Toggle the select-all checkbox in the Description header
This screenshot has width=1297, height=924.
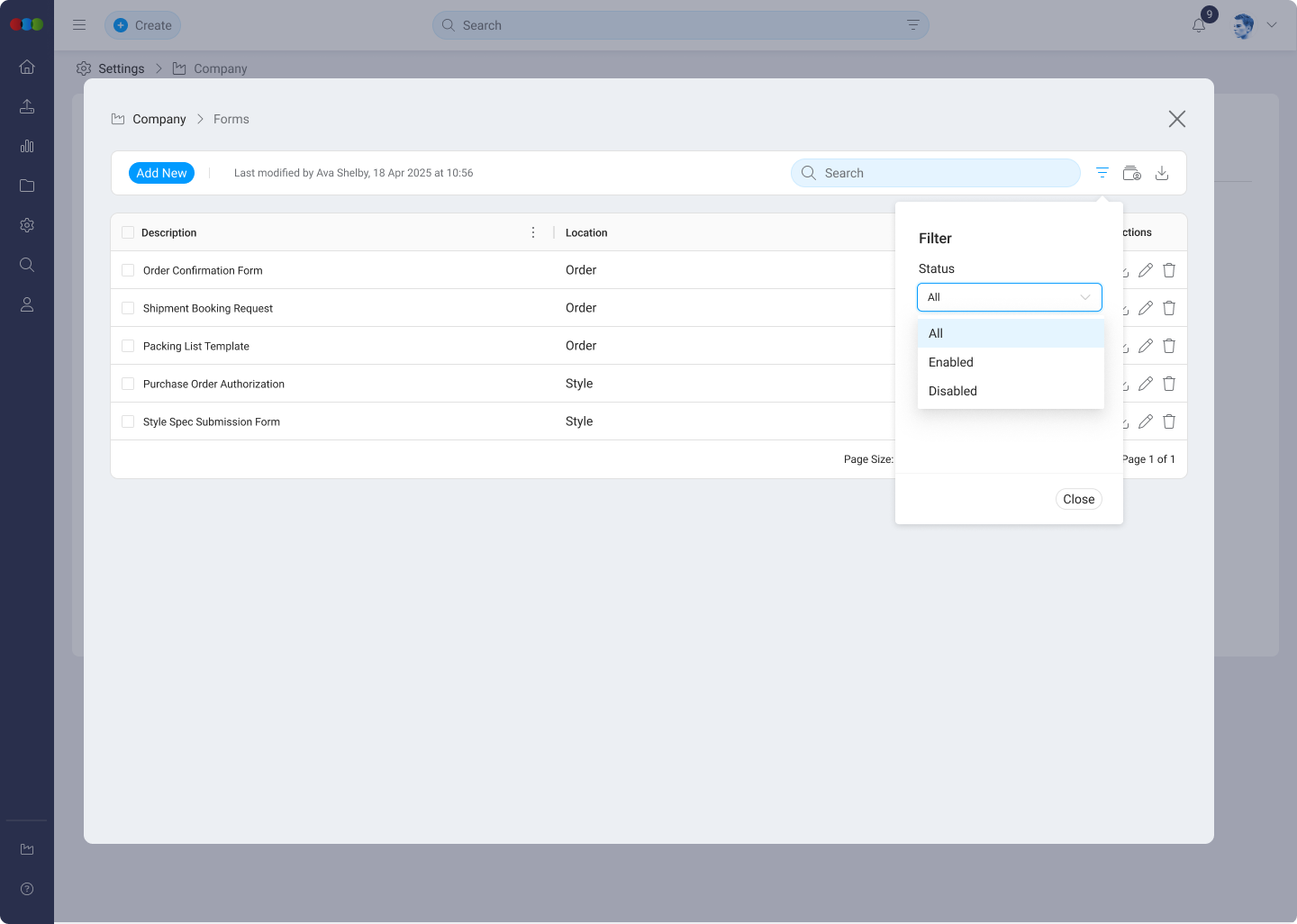128,232
